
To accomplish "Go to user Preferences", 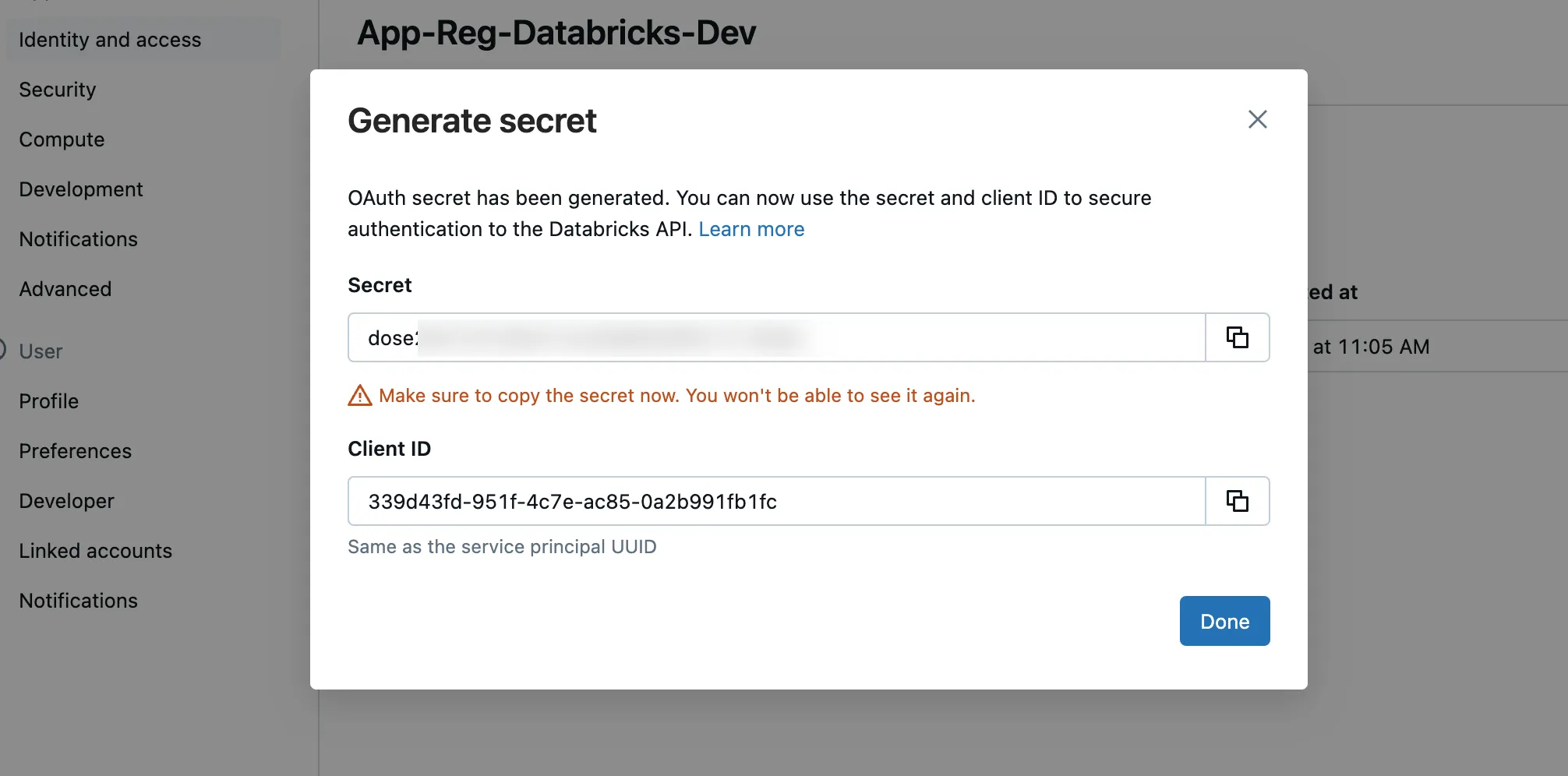I will (76, 451).
